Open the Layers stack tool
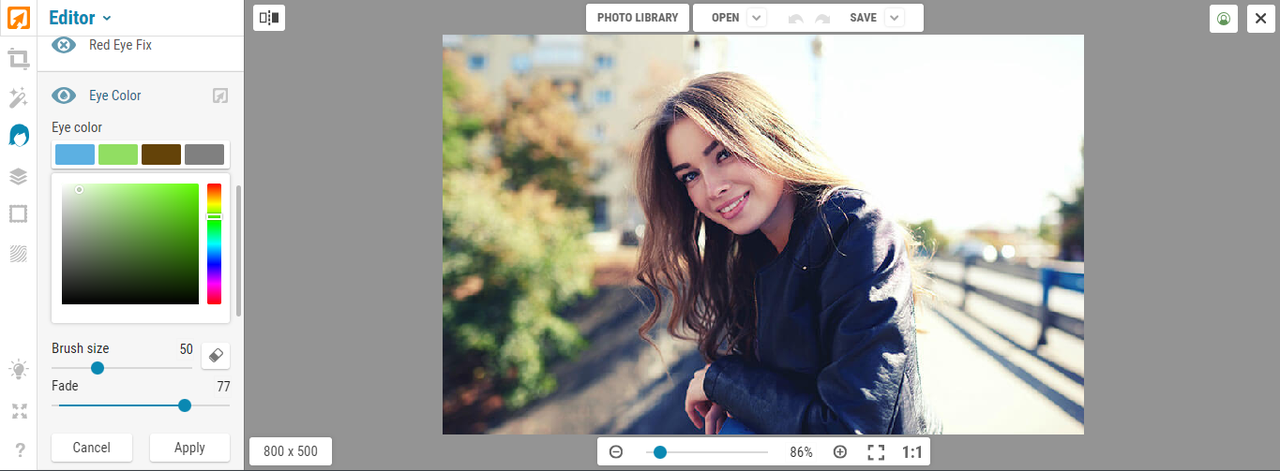The width and height of the screenshot is (1280, 471). tap(18, 176)
